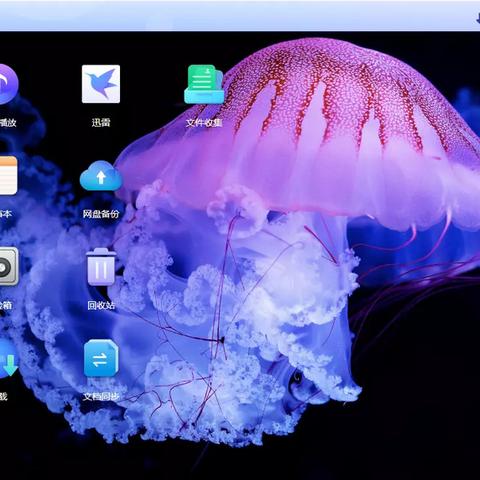Open the orange-striped notepad icon
Screen dimensions: 480x480
tap(8, 175)
